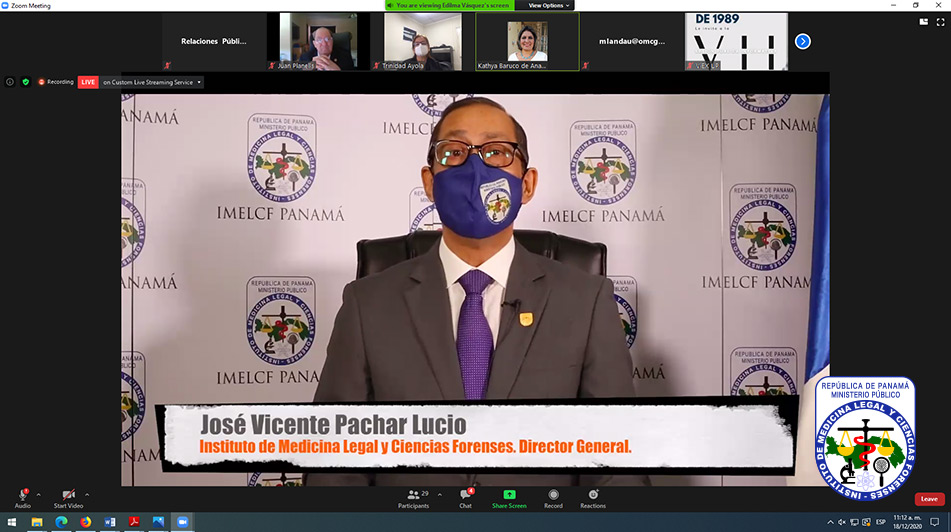Click Start Video camera icon
Screen dimensions: 951x532
point(69,495)
